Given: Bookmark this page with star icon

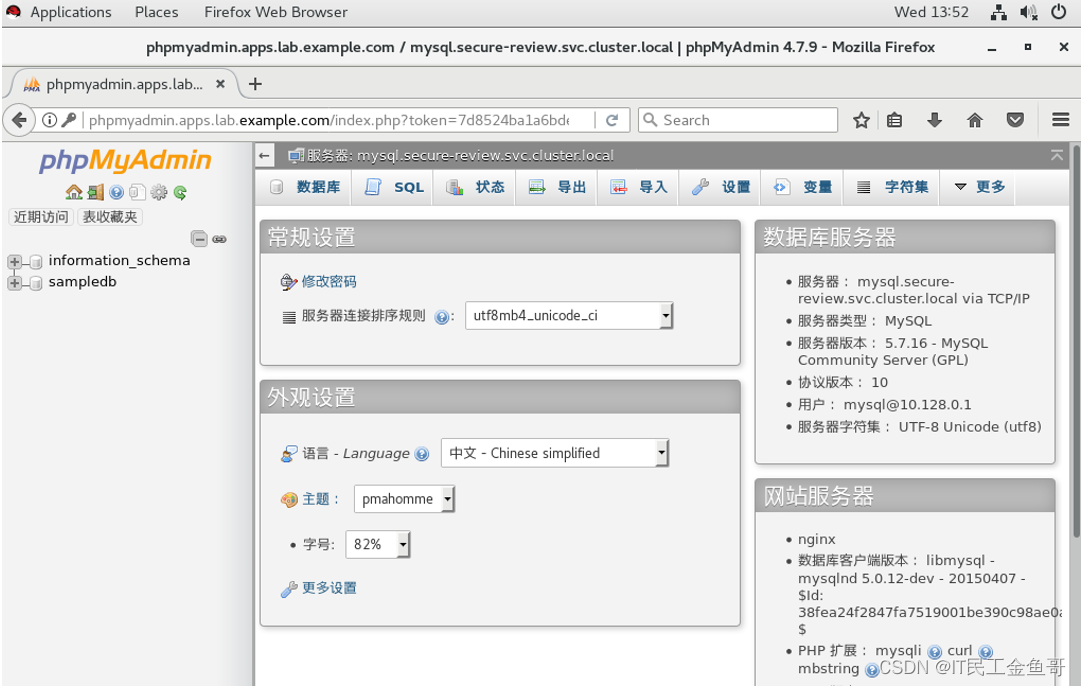Looking at the screenshot, I should point(861,120).
